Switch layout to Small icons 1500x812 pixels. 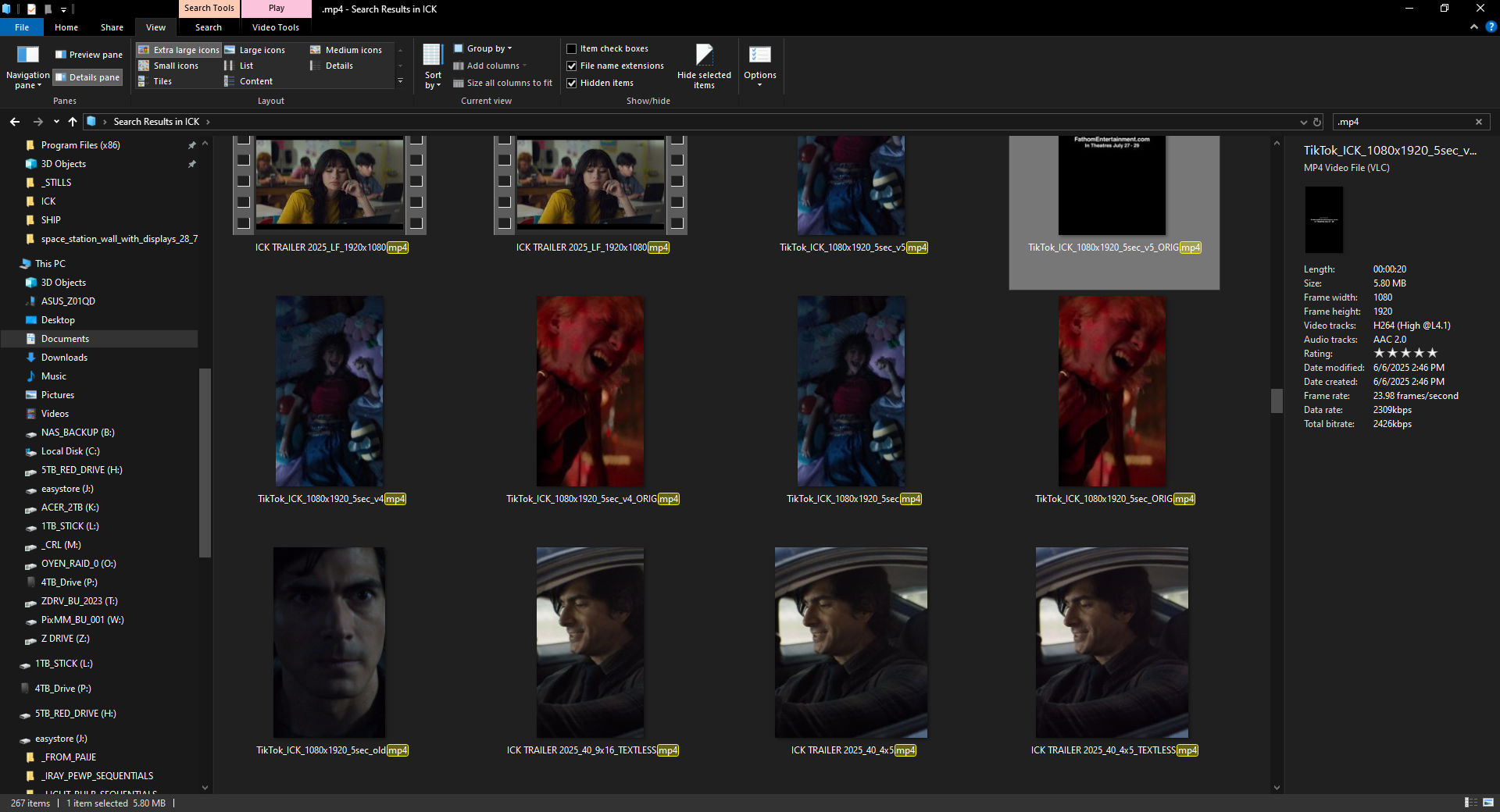(169, 66)
